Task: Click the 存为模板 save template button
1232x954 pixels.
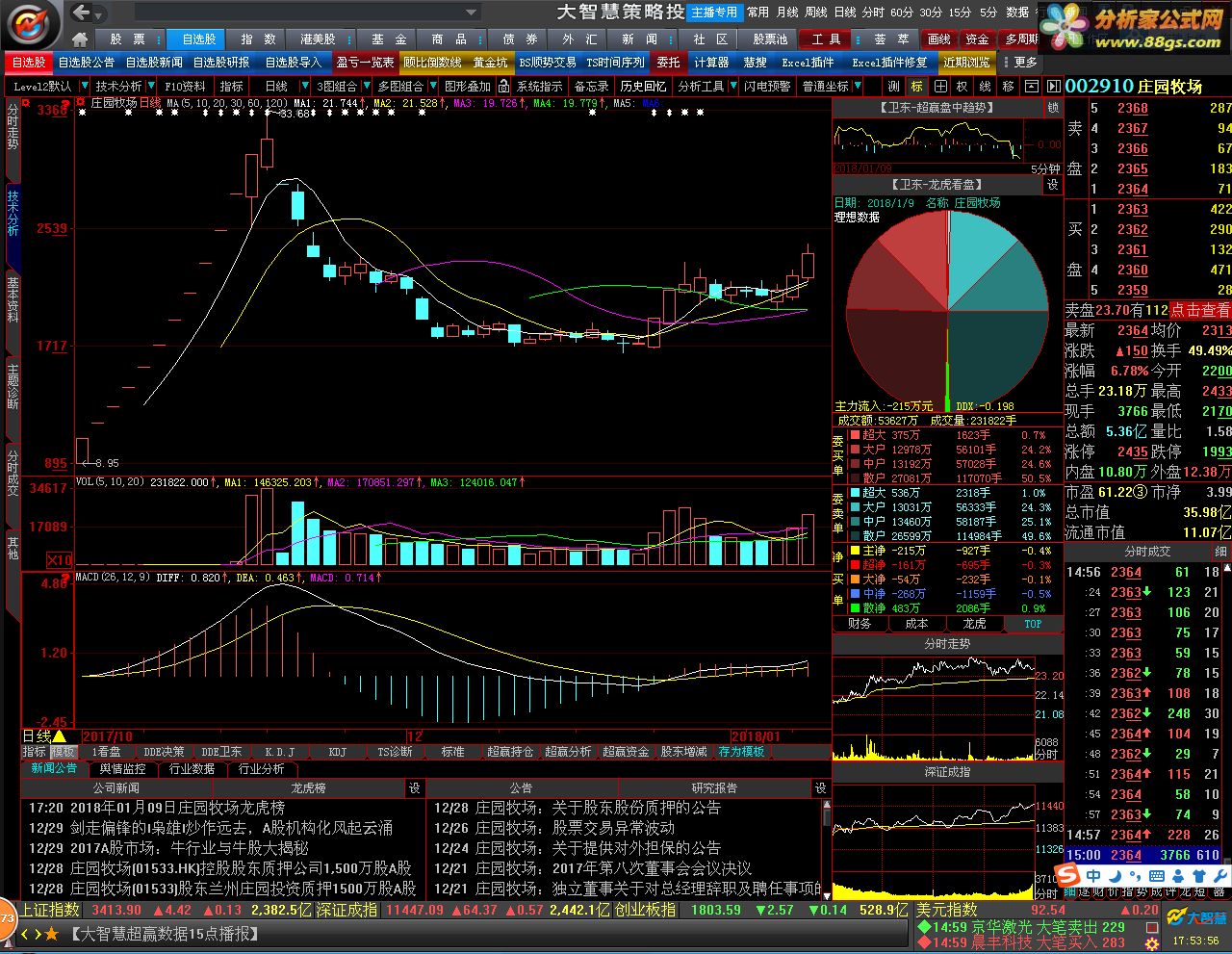Action: pos(741,752)
